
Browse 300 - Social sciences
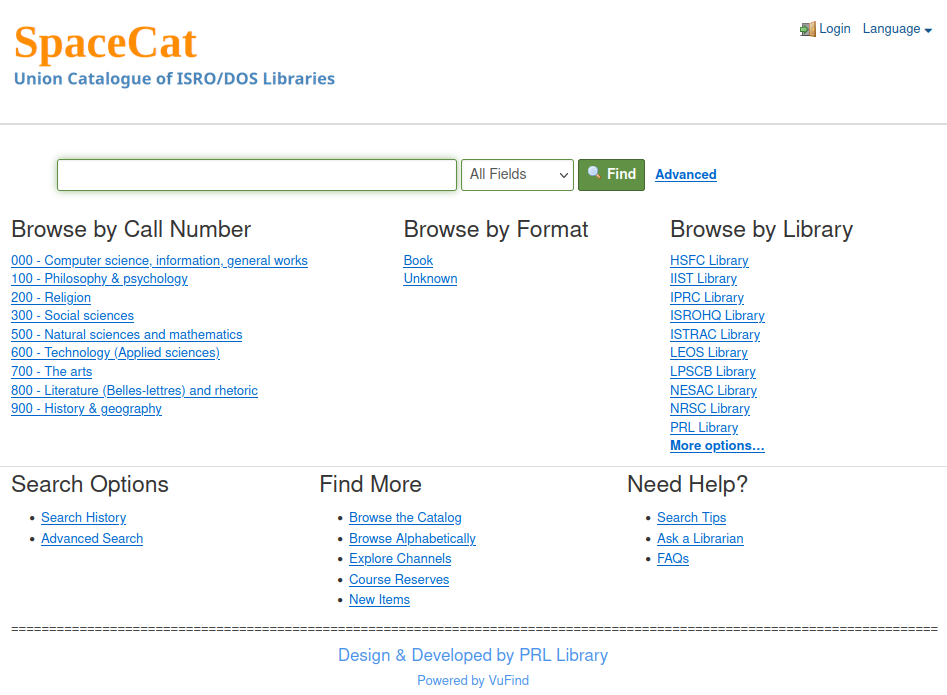point(72,315)
